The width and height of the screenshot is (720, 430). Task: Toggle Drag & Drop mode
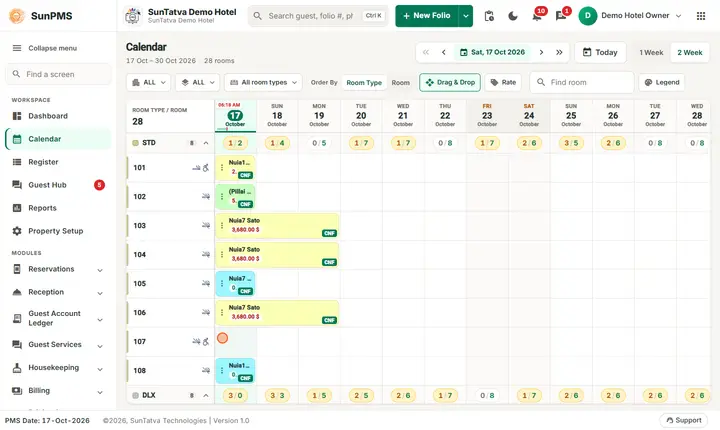pos(450,83)
